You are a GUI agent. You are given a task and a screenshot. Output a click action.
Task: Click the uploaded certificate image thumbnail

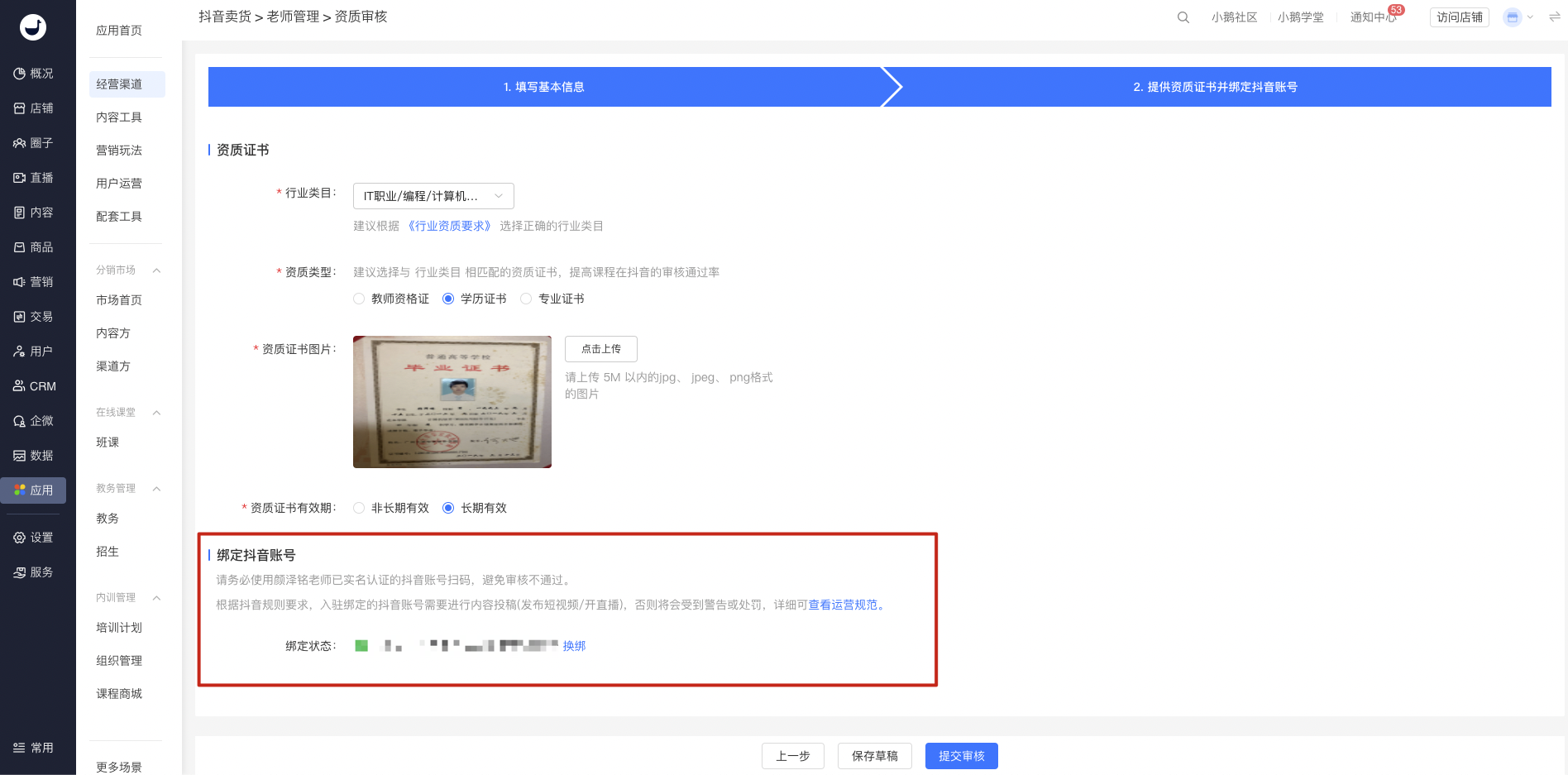click(x=452, y=402)
